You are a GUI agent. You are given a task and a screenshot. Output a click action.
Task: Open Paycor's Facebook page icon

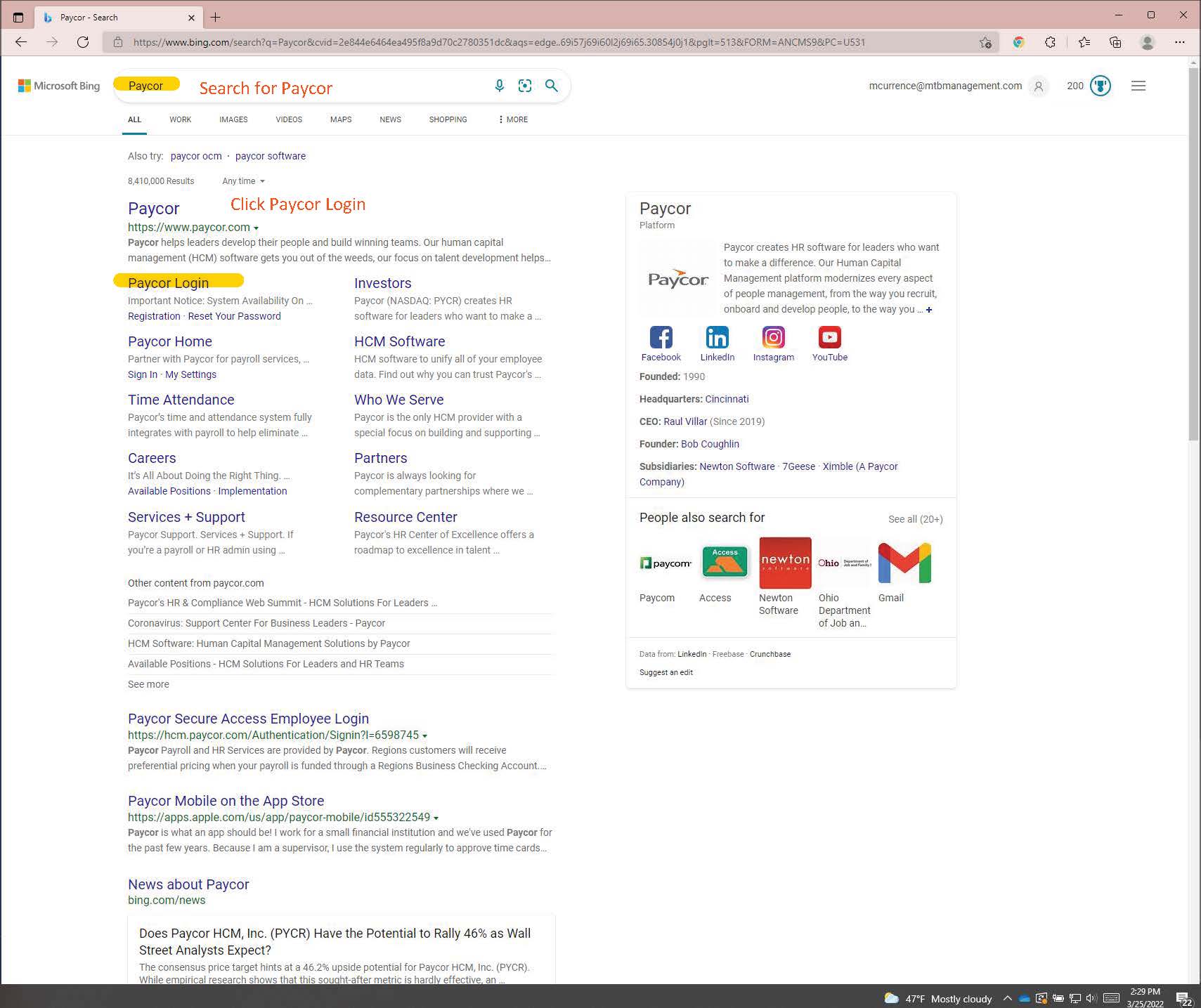660,337
